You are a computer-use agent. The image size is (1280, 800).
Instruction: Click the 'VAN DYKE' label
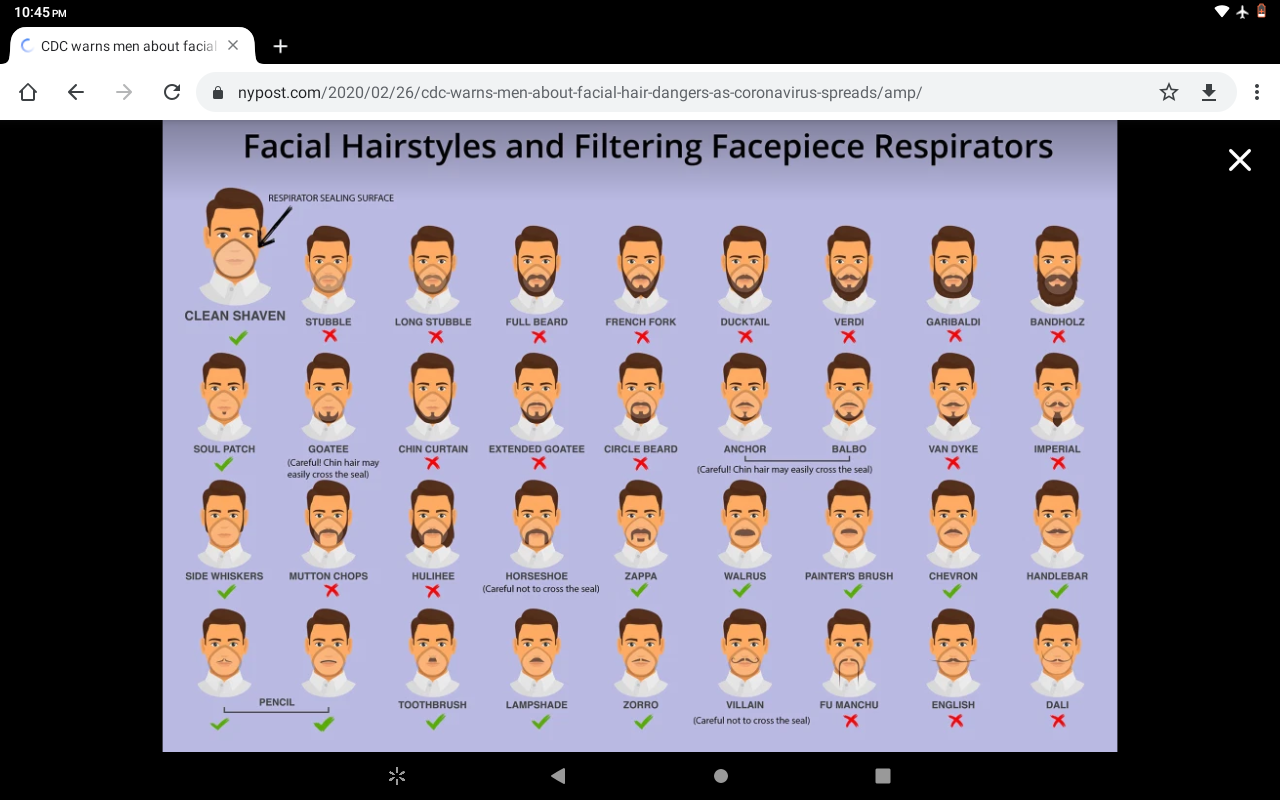(x=953, y=449)
